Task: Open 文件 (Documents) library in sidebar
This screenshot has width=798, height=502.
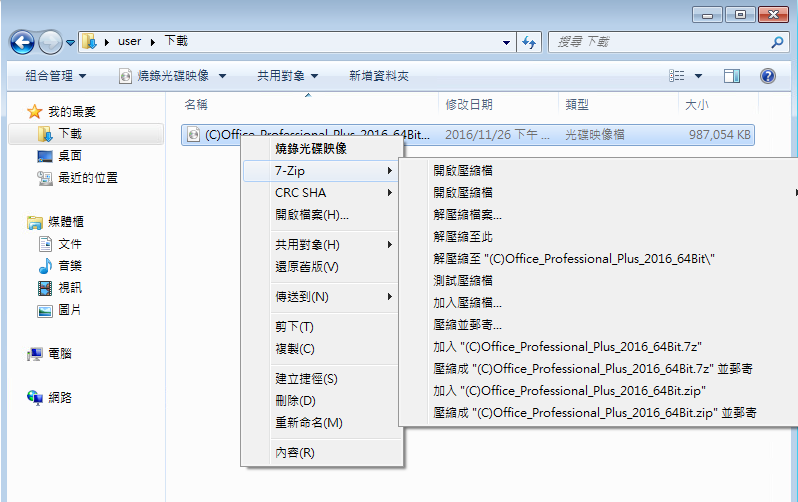Action: (69, 244)
